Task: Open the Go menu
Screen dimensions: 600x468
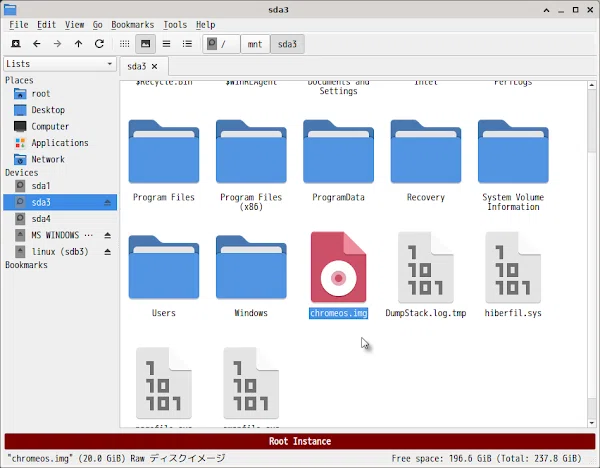Action: coord(98,25)
